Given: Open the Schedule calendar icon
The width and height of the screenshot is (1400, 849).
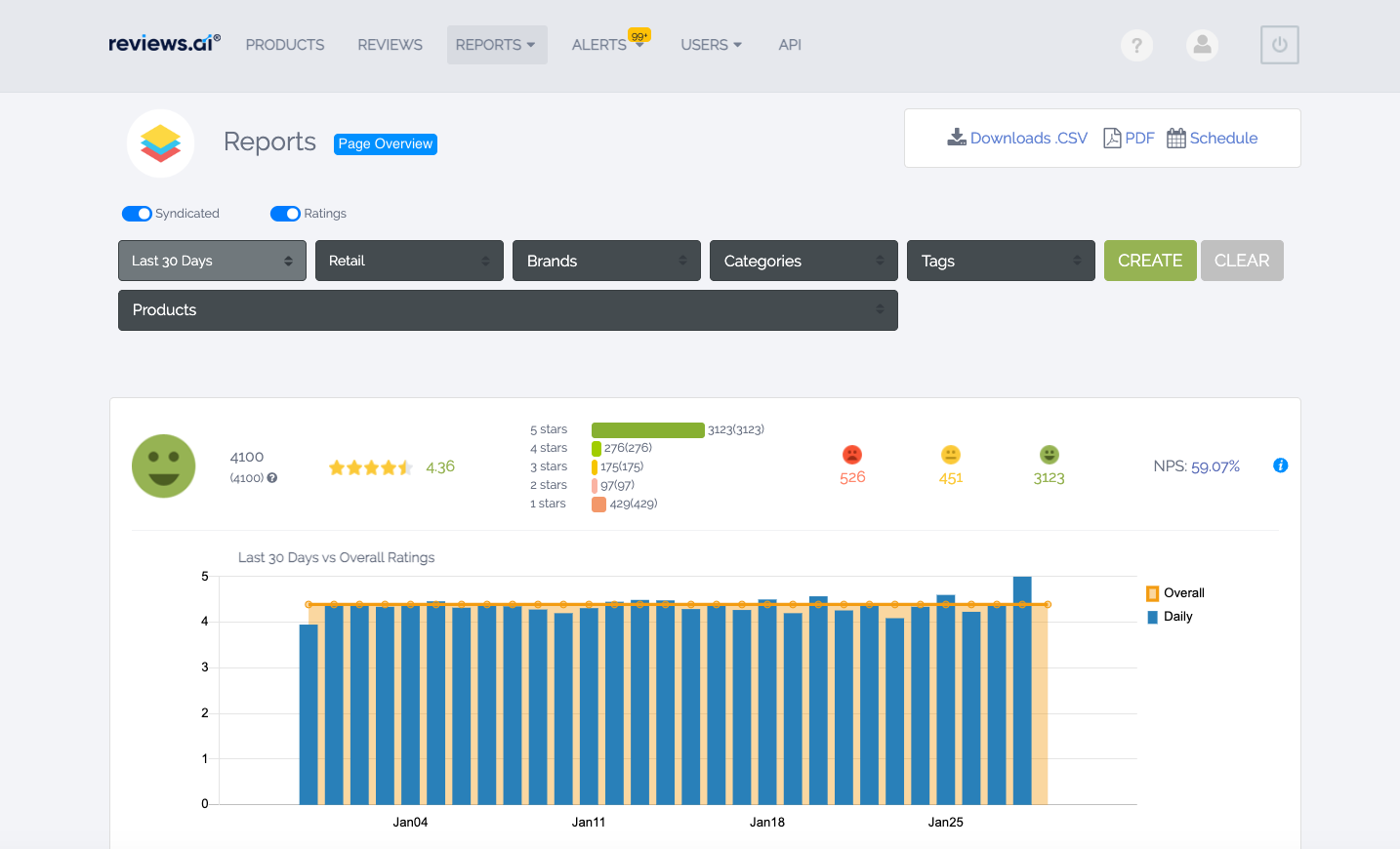Looking at the screenshot, I should click(1174, 138).
